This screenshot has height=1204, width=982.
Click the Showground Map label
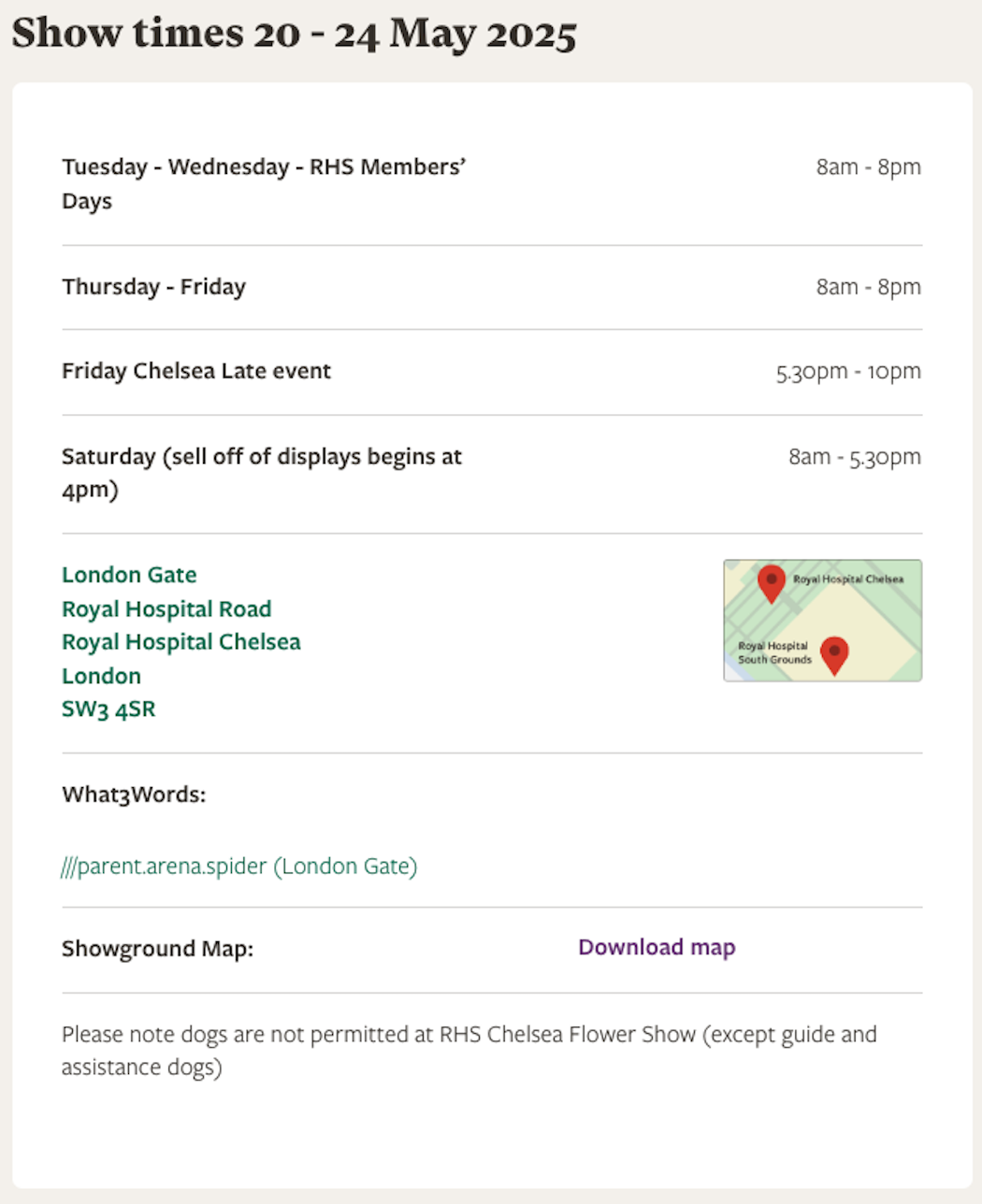coord(157,949)
